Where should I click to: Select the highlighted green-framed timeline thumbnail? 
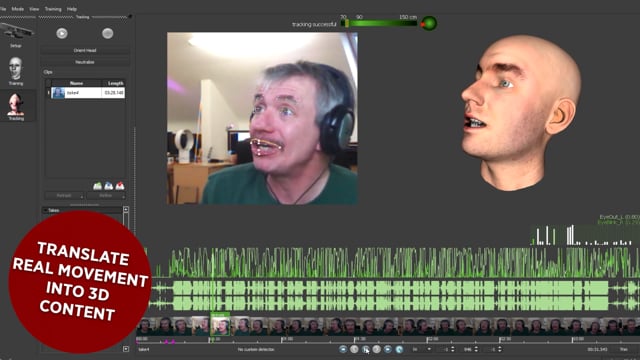tap(220, 325)
